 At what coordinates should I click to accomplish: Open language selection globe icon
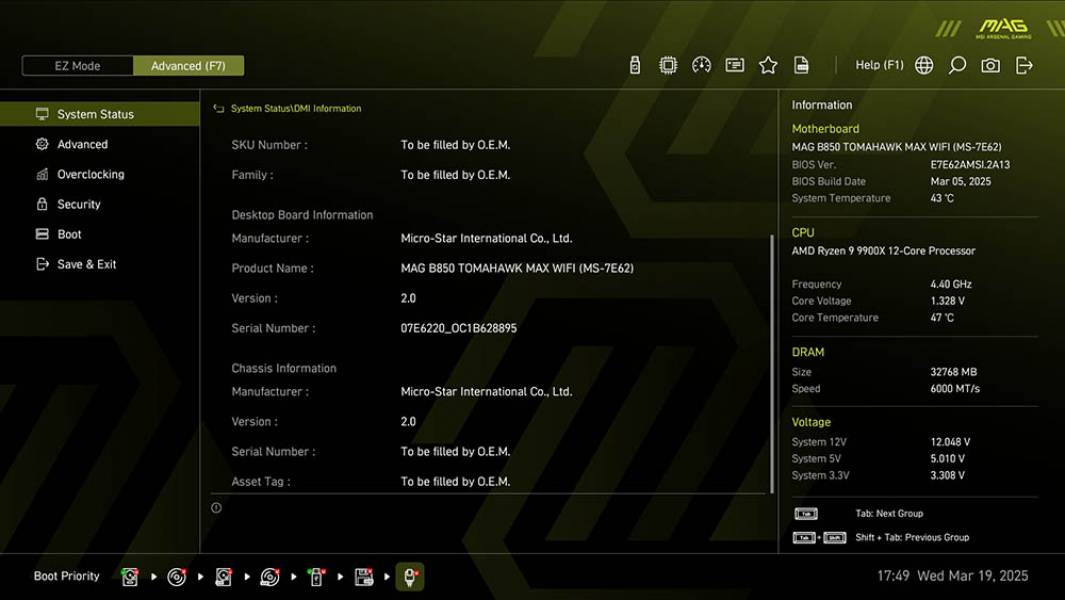[924, 65]
